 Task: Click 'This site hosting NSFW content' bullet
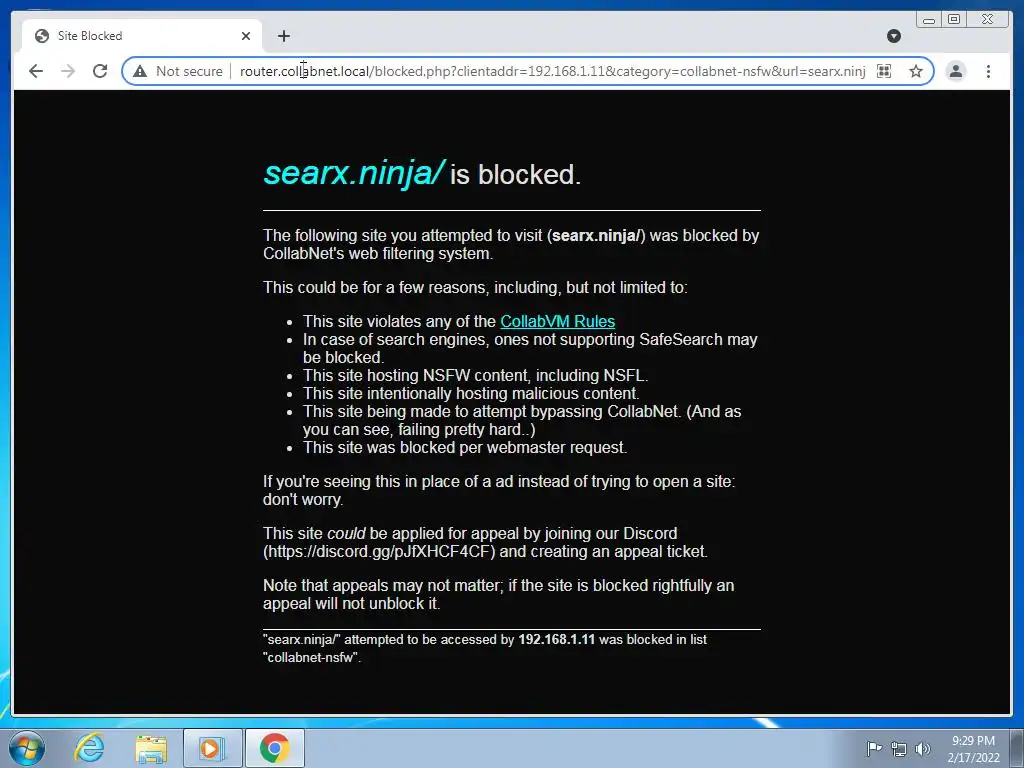[x=475, y=376]
